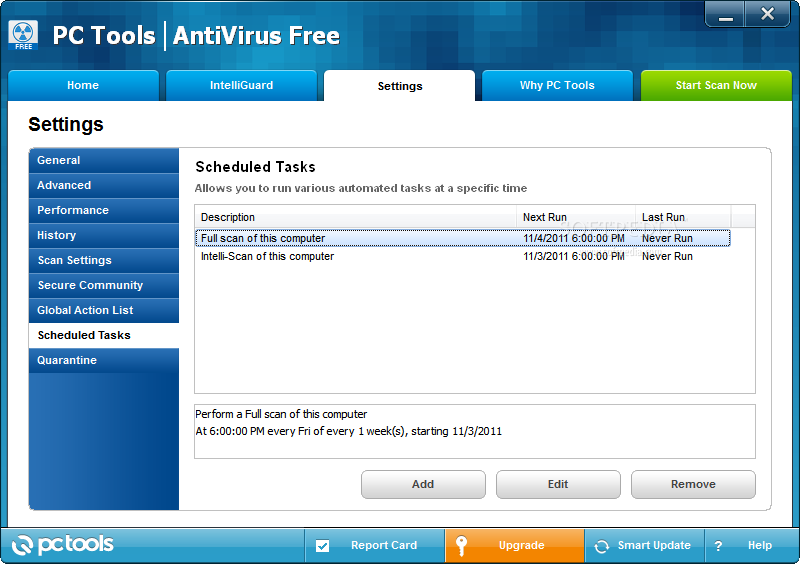Click '11/4/2011 6:00:00 PM' next run cell
This screenshot has width=800, height=564.
click(x=574, y=238)
